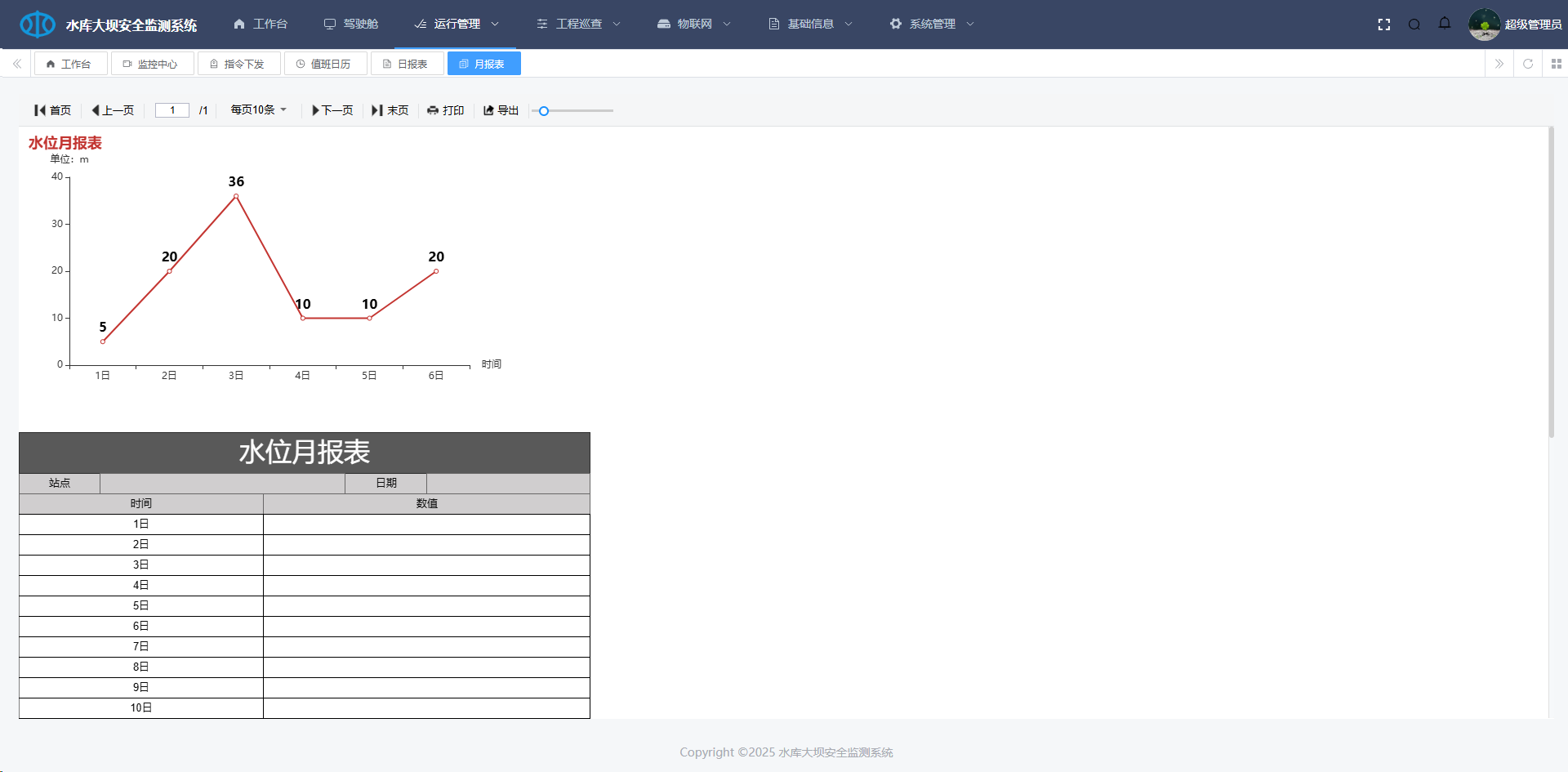Click the 日期 header cell

coord(386,484)
